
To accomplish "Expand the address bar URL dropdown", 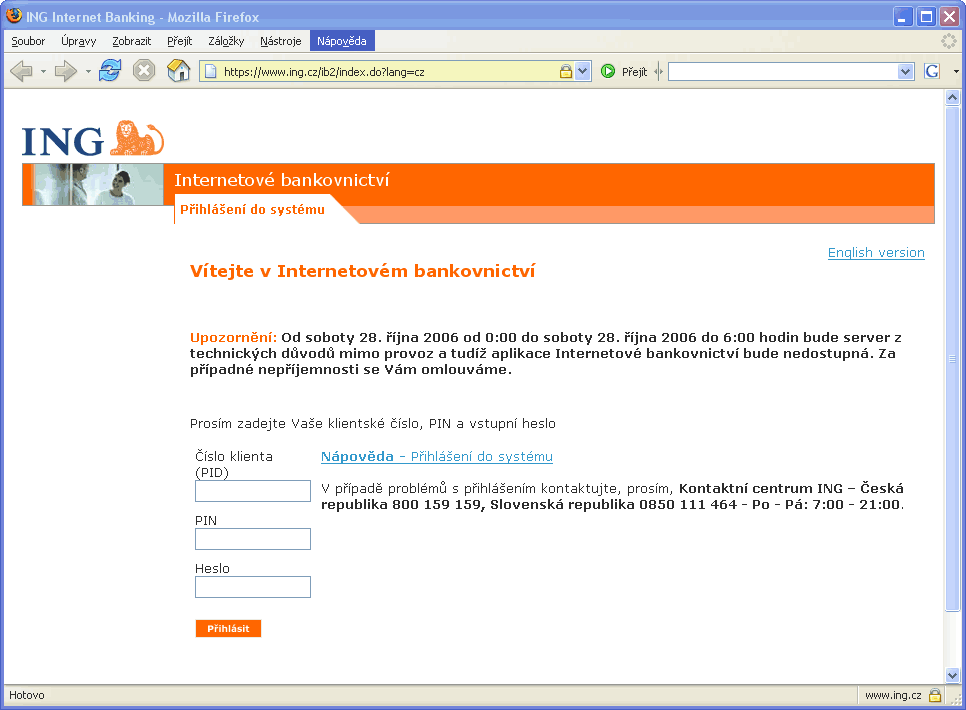I will [583, 71].
